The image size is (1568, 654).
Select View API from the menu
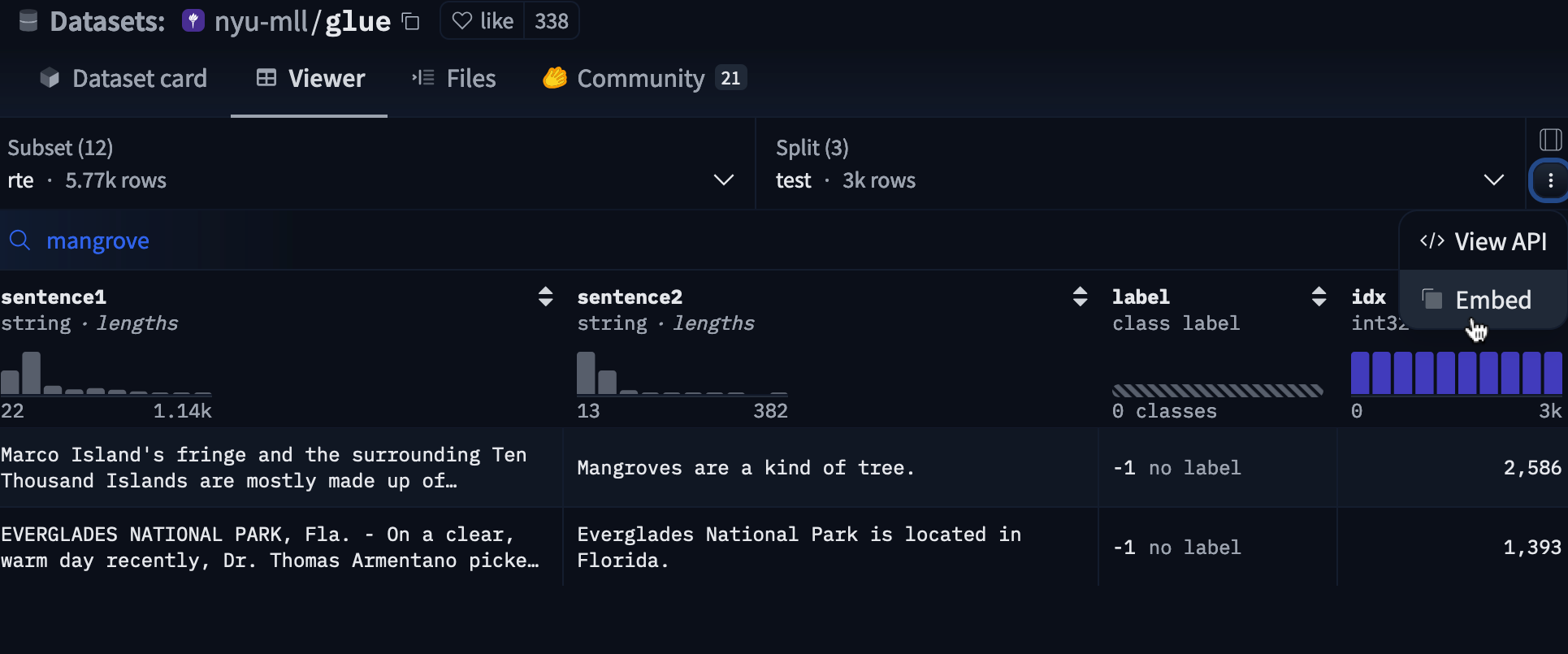click(x=1484, y=241)
